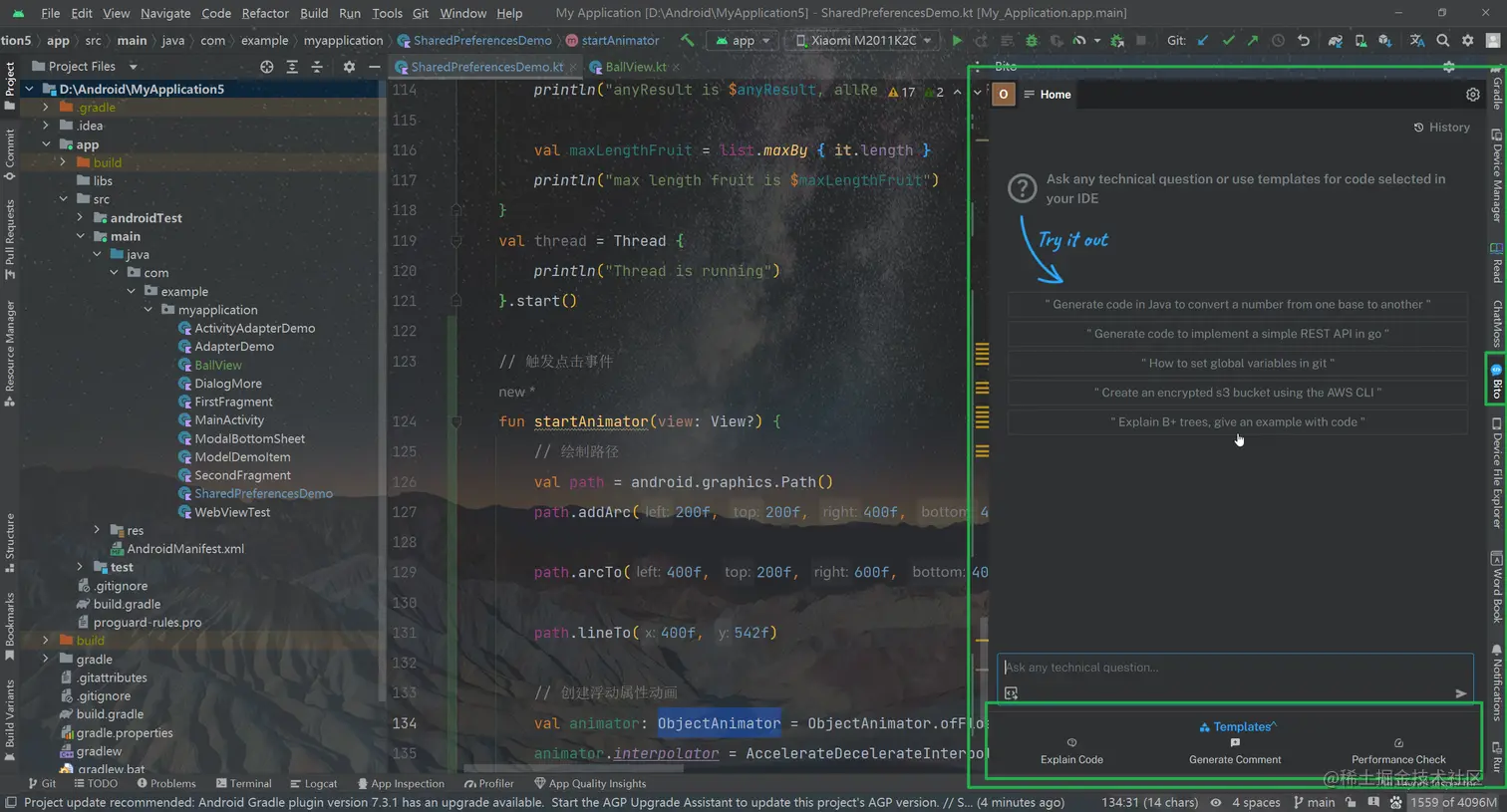Click the main Git branch widget in status bar
The height and width of the screenshot is (812, 1507).
pos(1314,802)
